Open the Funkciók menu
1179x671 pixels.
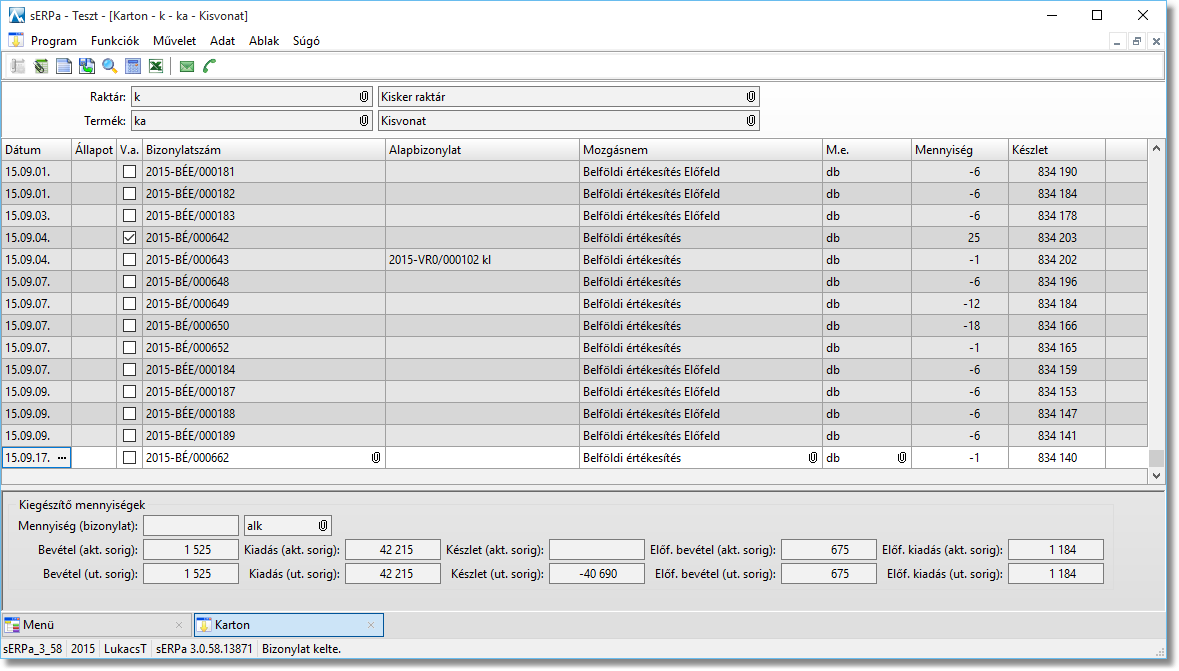(114, 41)
